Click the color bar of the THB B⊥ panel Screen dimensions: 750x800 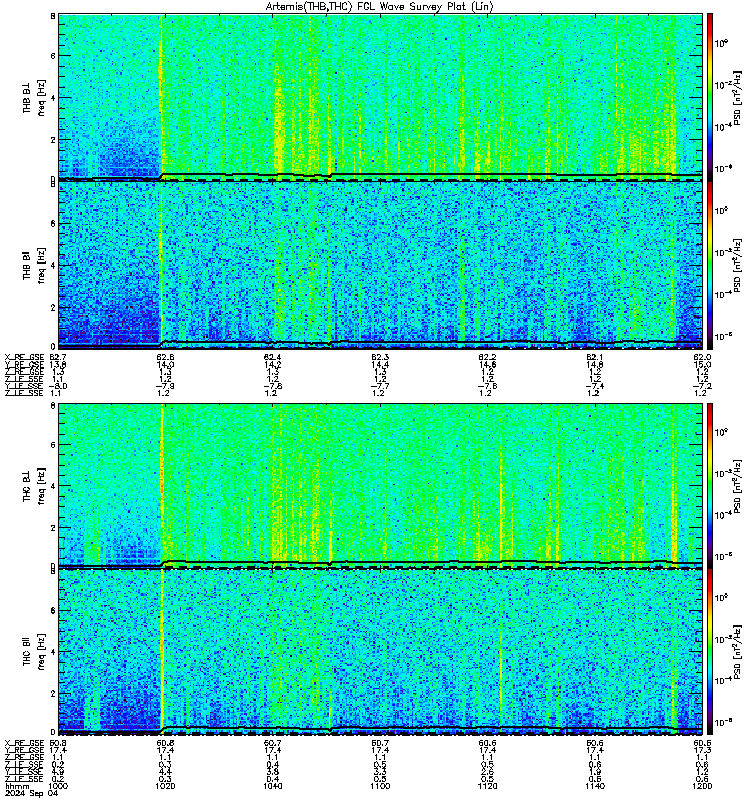click(710, 96)
